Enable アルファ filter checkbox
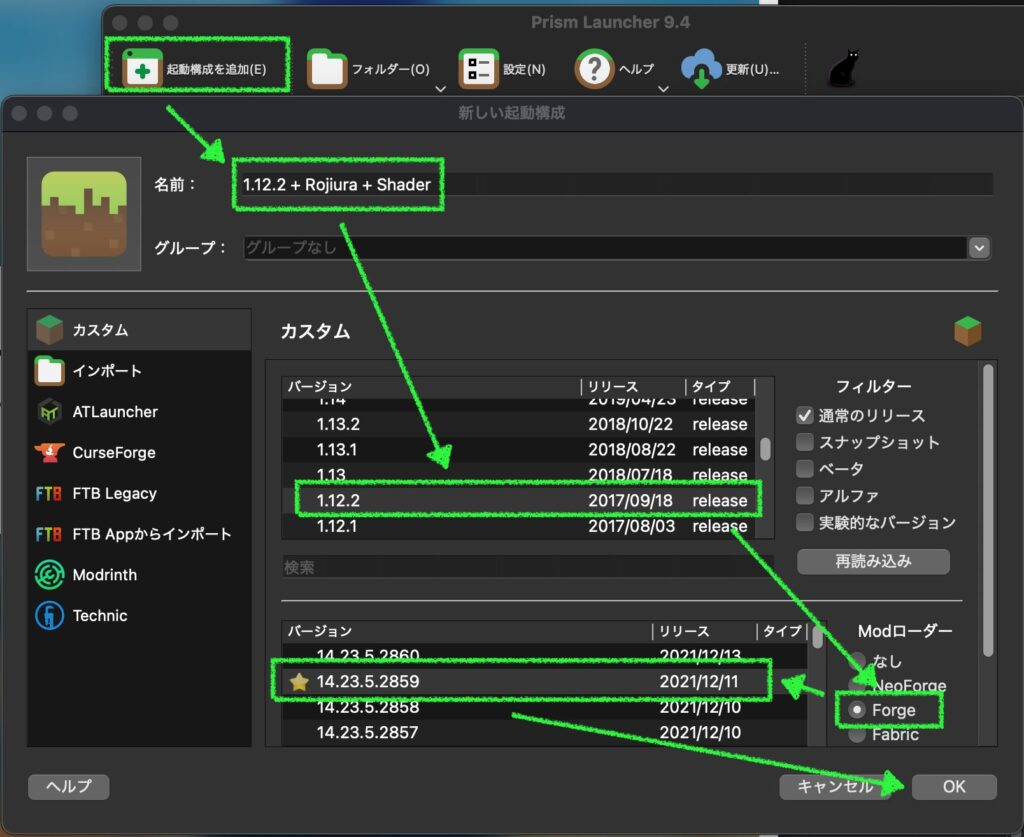This screenshot has width=1024, height=837. 805,496
